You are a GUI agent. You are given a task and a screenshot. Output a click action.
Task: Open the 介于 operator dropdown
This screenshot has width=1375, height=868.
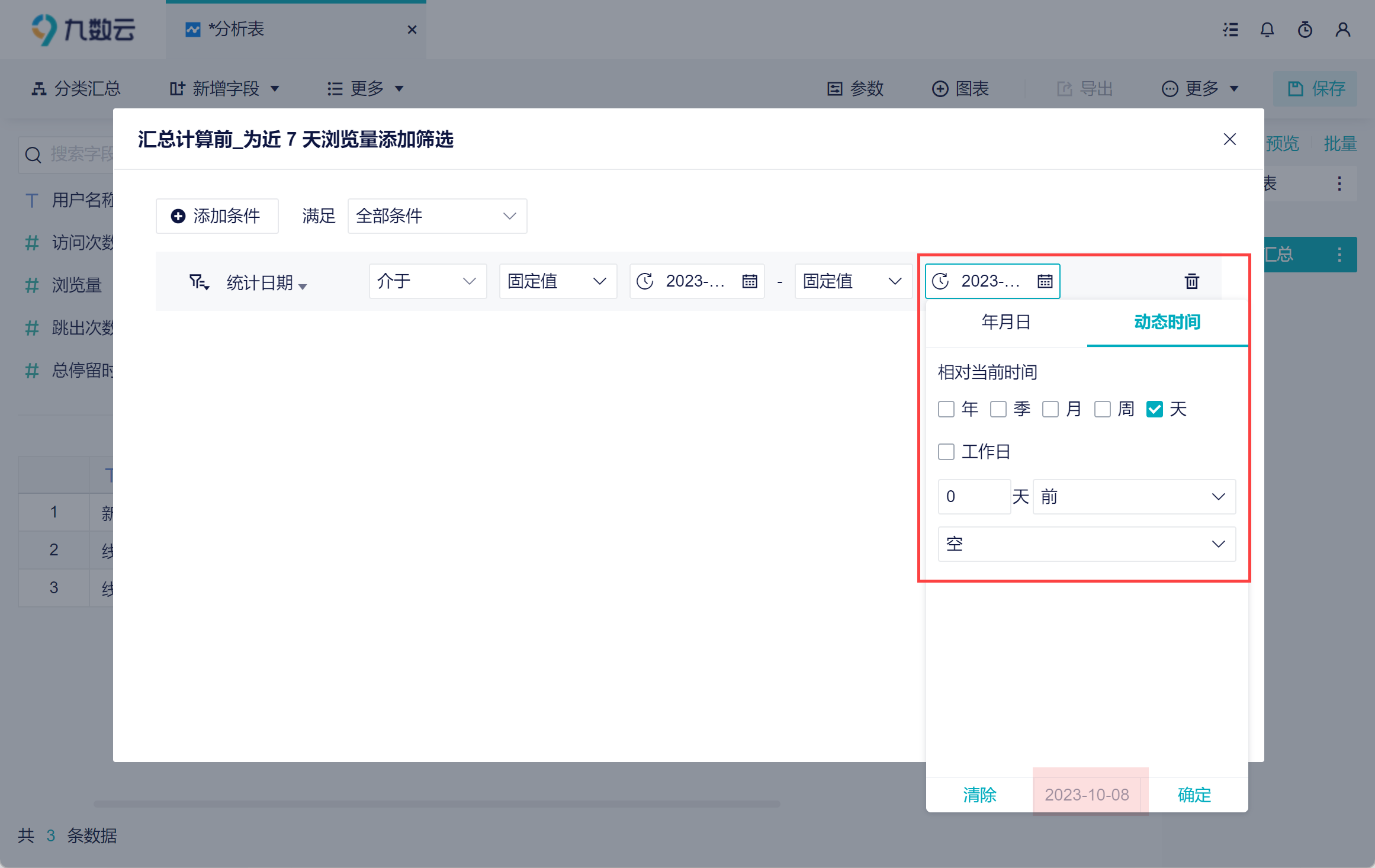click(427, 281)
